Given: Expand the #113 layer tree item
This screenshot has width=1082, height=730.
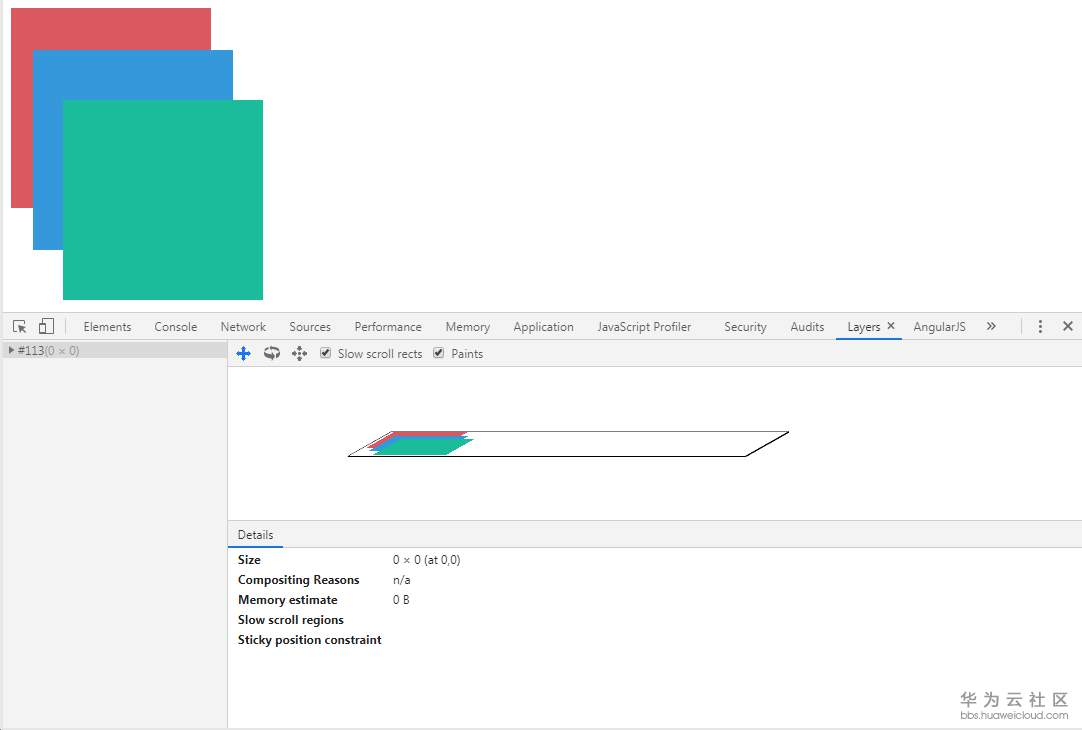Looking at the screenshot, I should (x=11, y=351).
